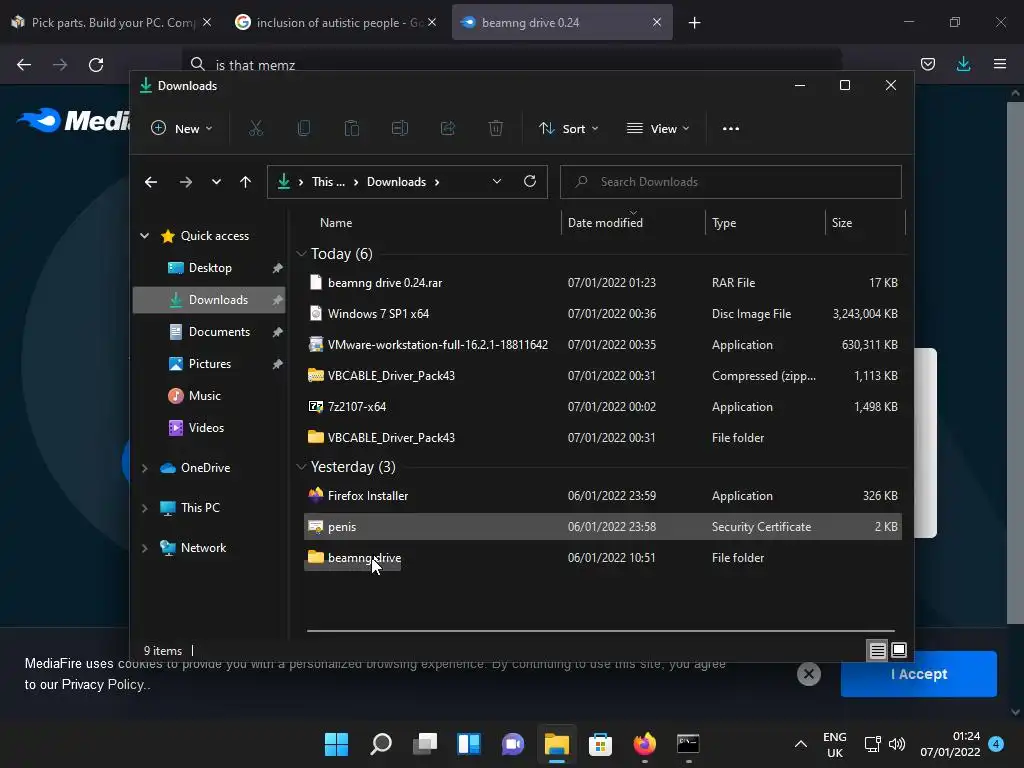
Task: Open Firefox downloads panel arrow
Action: (963, 64)
